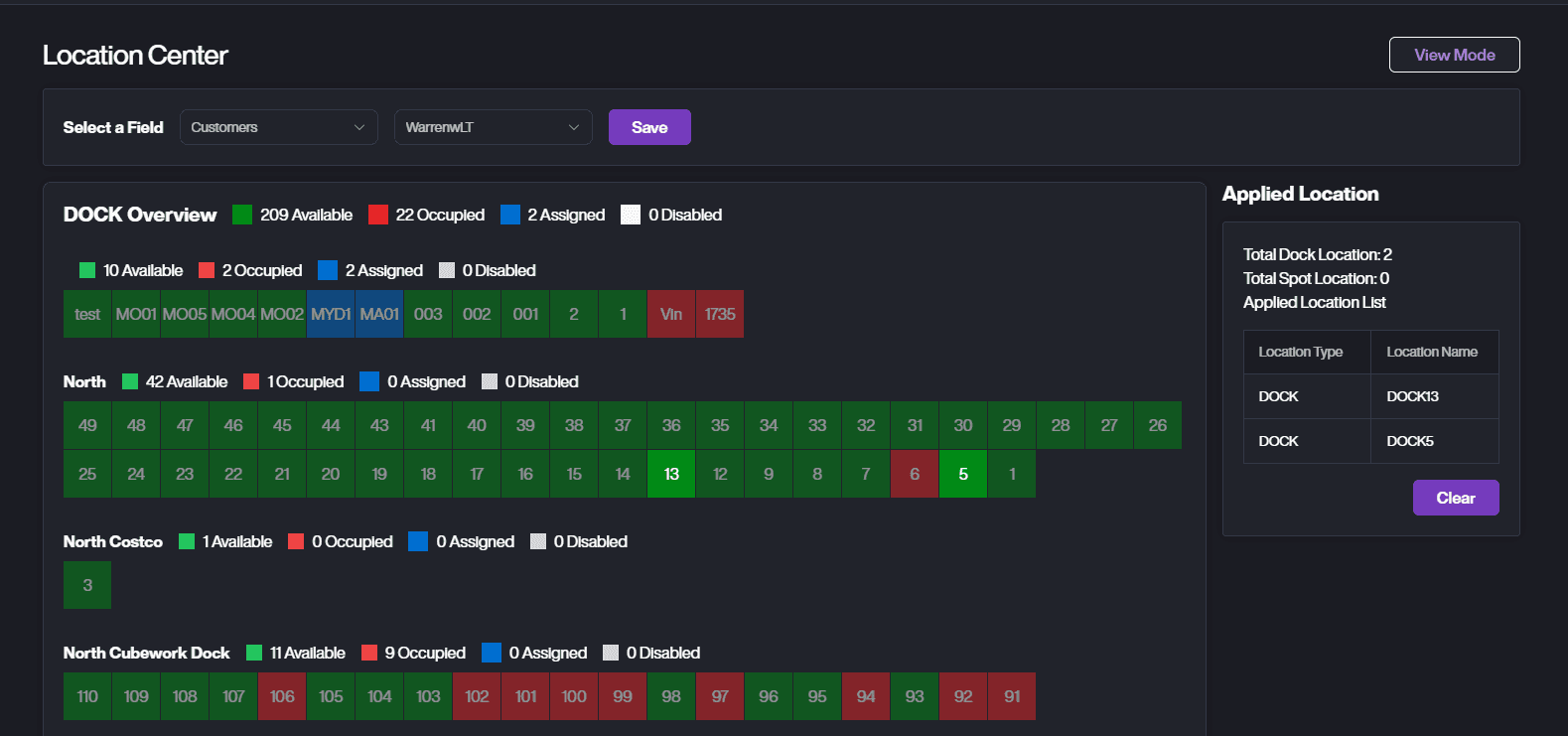Viewport: 1568px width, 736px height.
Task: Select the MYD1 assigned dock tile
Action: pyautogui.click(x=331, y=314)
